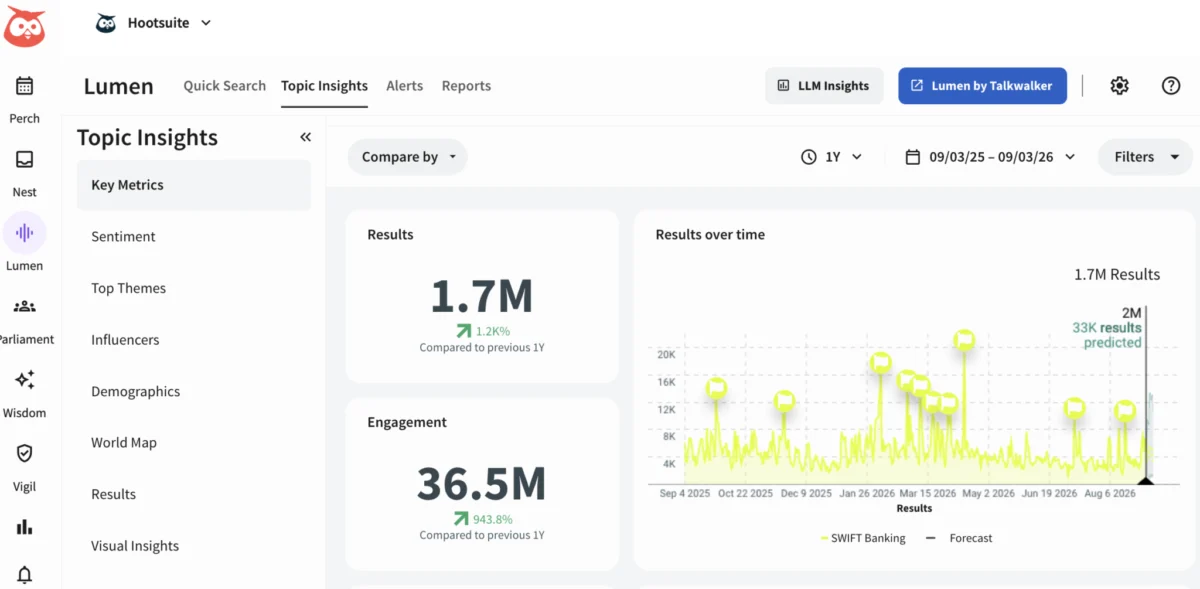The height and width of the screenshot is (589, 1200).
Task: Open the 09/03/25 – 09/03/26 date picker
Action: (x=990, y=157)
